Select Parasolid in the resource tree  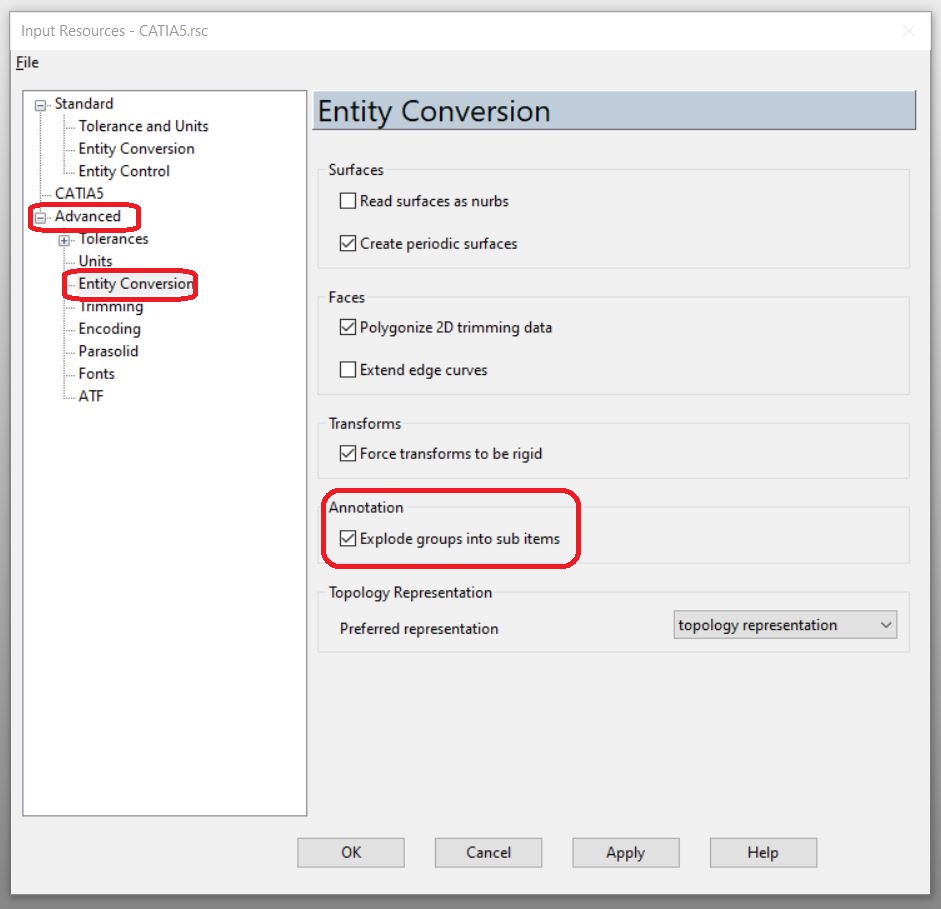(x=107, y=351)
